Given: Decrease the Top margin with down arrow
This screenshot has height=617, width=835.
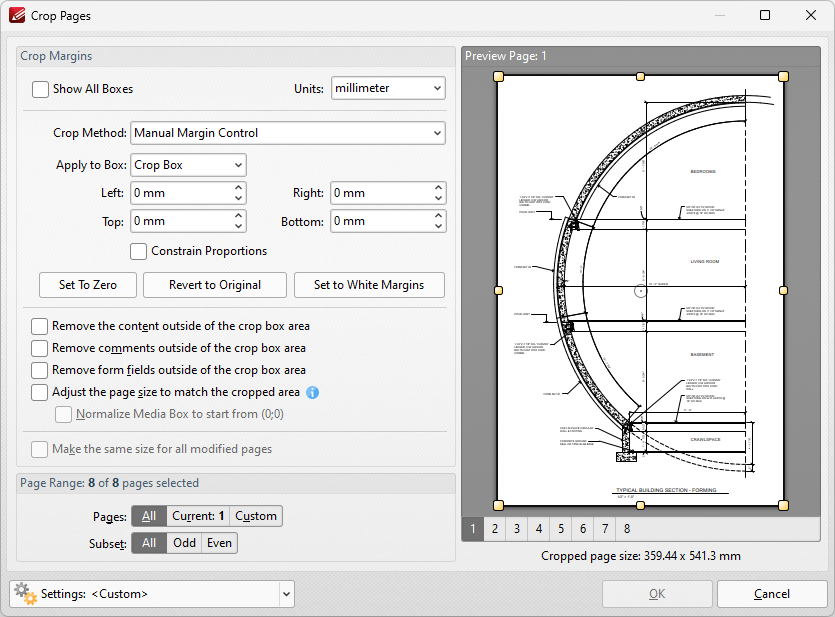Looking at the screenshot, I should (239, 226).
